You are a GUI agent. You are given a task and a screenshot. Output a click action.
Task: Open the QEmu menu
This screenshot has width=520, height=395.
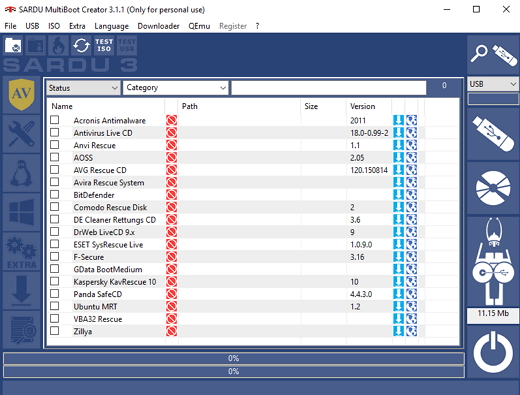click(x=199, y=26)
